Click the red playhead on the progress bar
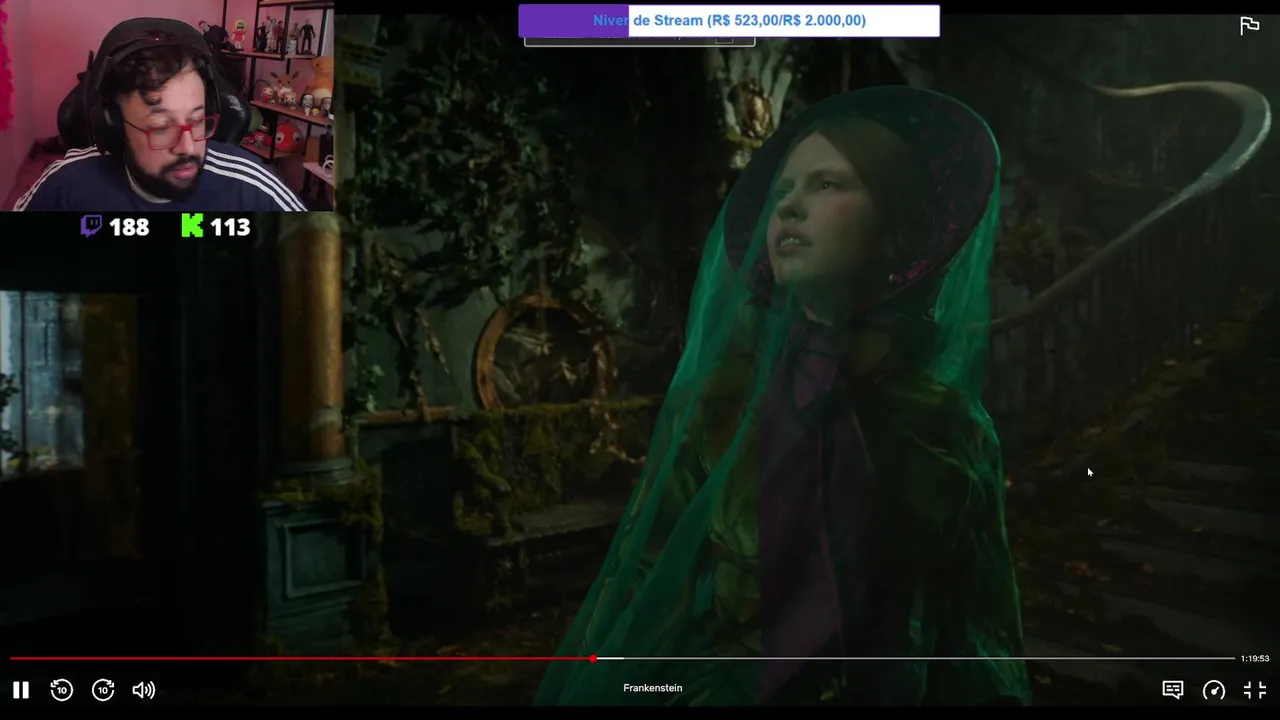The width and height of the screenshot is (1280, 720). [593, 658]
